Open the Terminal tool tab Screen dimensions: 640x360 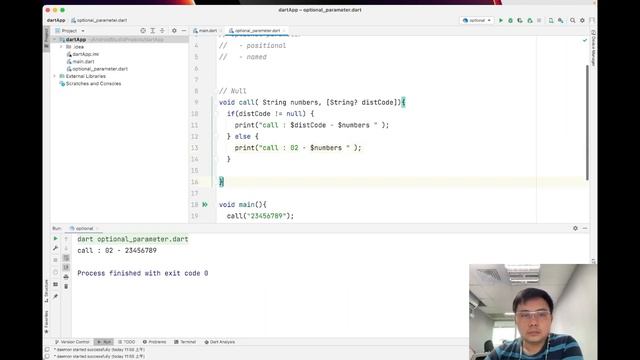point(185,342)
